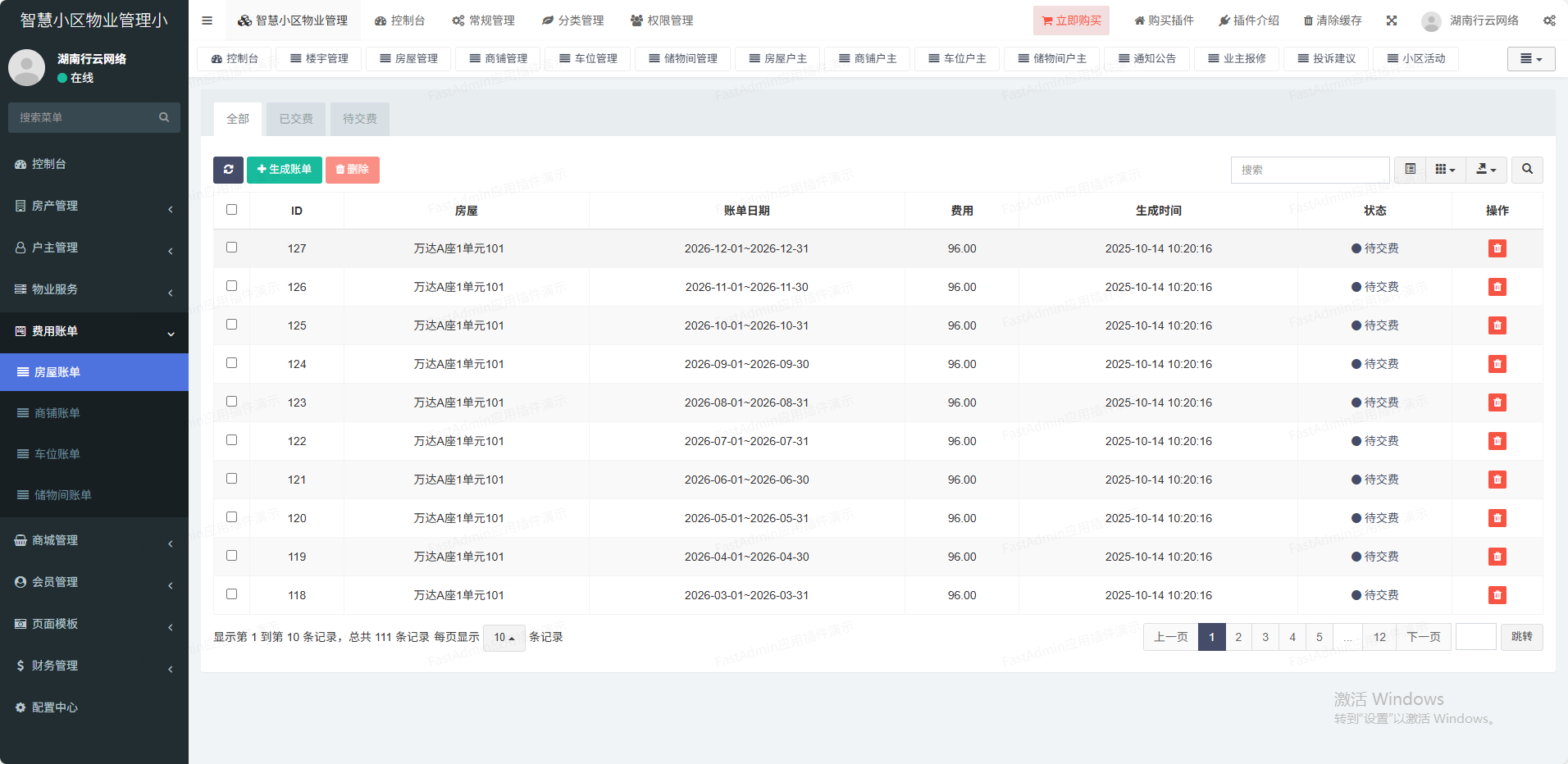Open the columns visibility dropdown
This screenshot has width=1568, height=764.
1445,170
